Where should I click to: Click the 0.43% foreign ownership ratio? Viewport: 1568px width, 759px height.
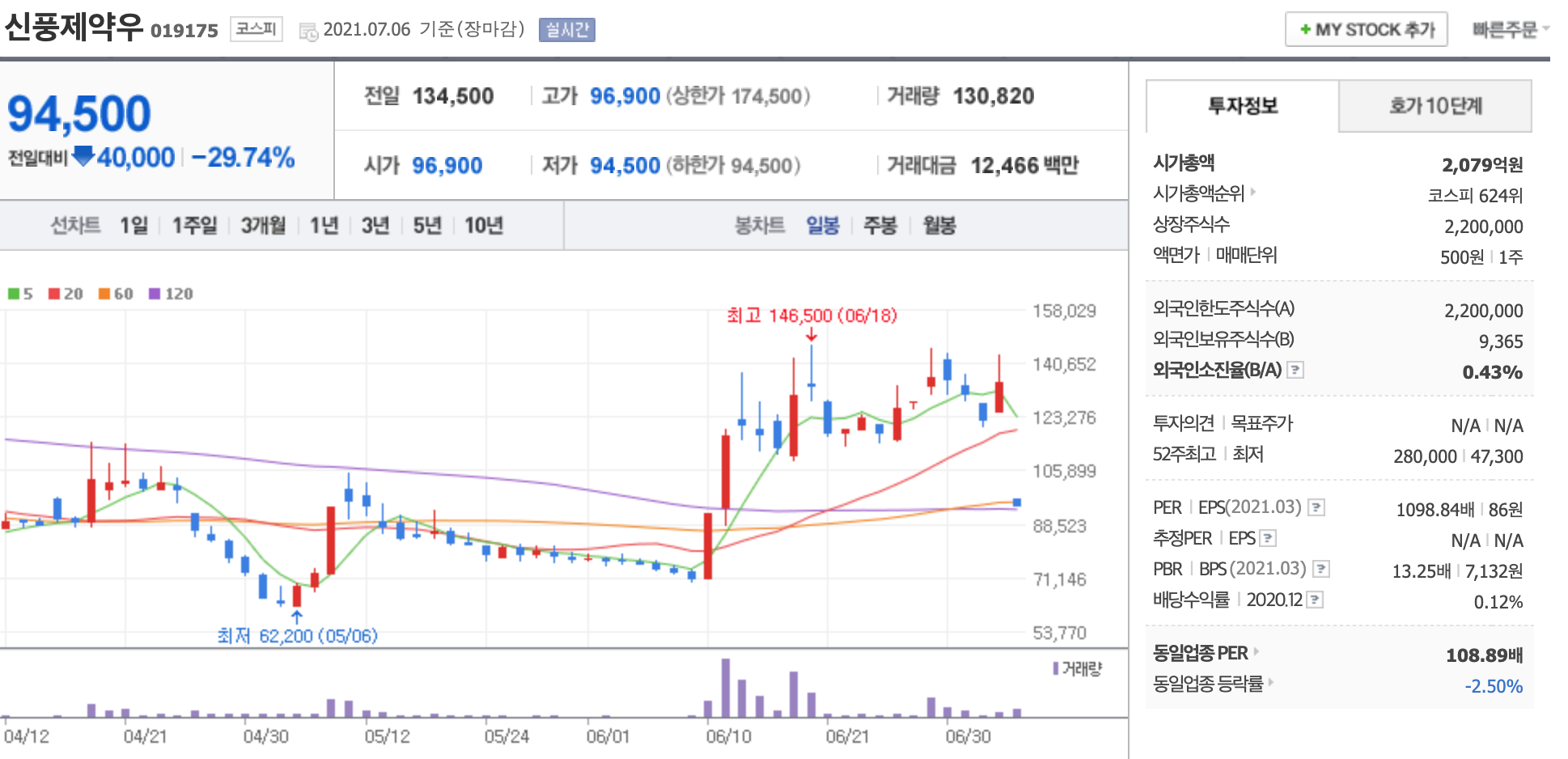click(1493, 372)
